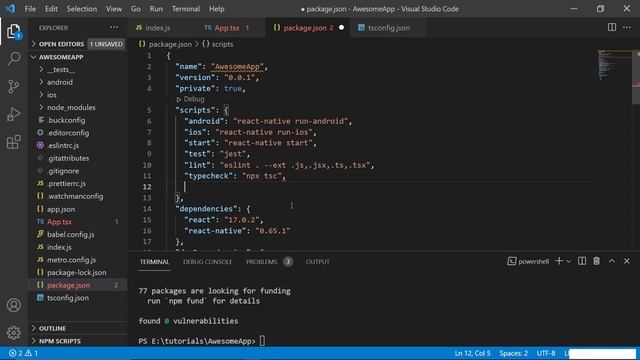Viewport: 640px width, 360px height.
Task: Open the Explorer view in activity bar
Action: 13,31
